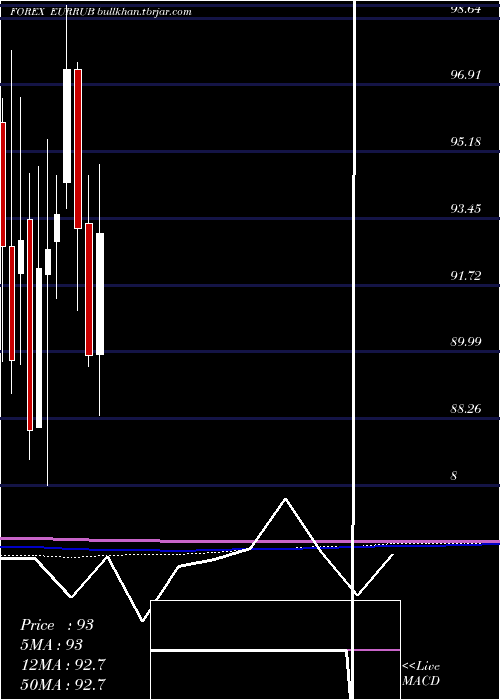
Task: Click the last white candlestick on the right
Action: [x=100, y=294]
